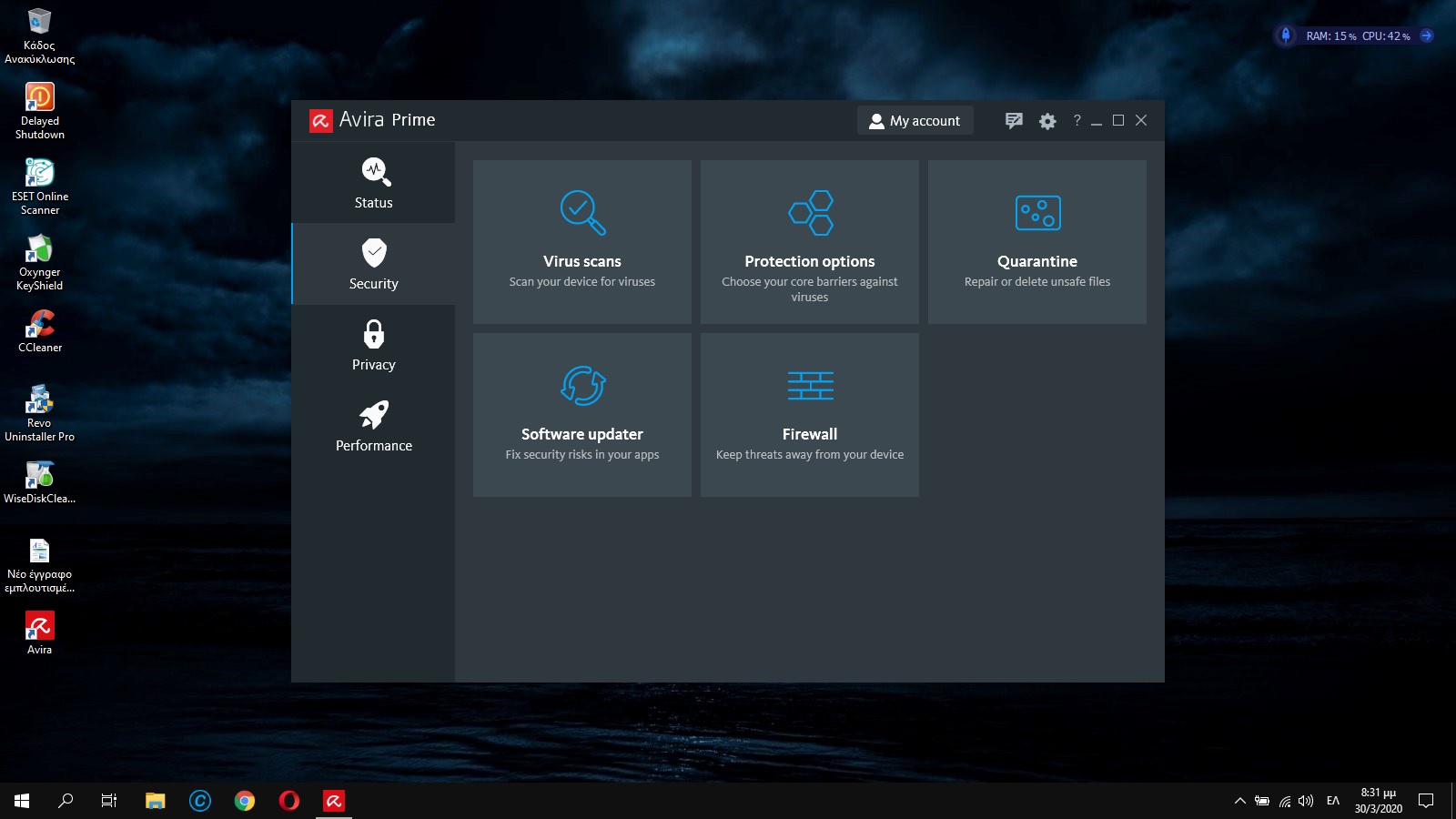Open taskbar search magnifier

pyautogui.click(x=66, y=801)
